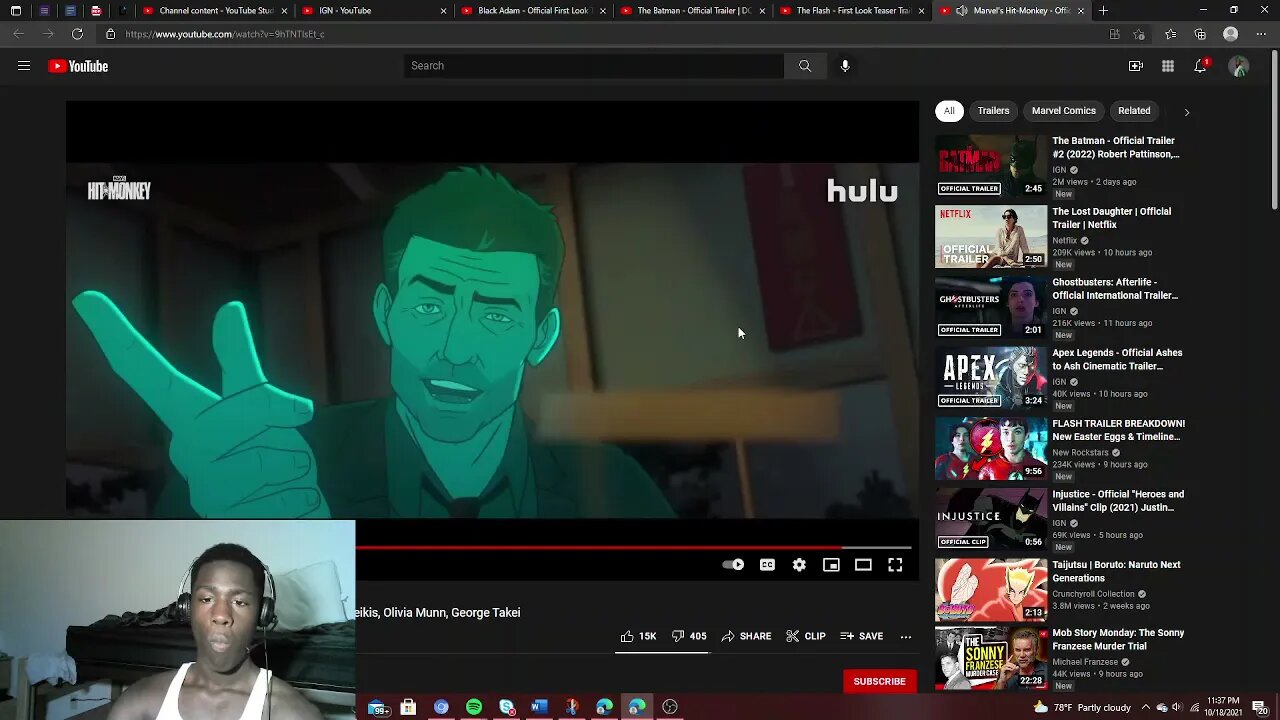Open The Lost Daughter trailer title link
Viewport: 1280px width, 720px height.
[1111, 218]
